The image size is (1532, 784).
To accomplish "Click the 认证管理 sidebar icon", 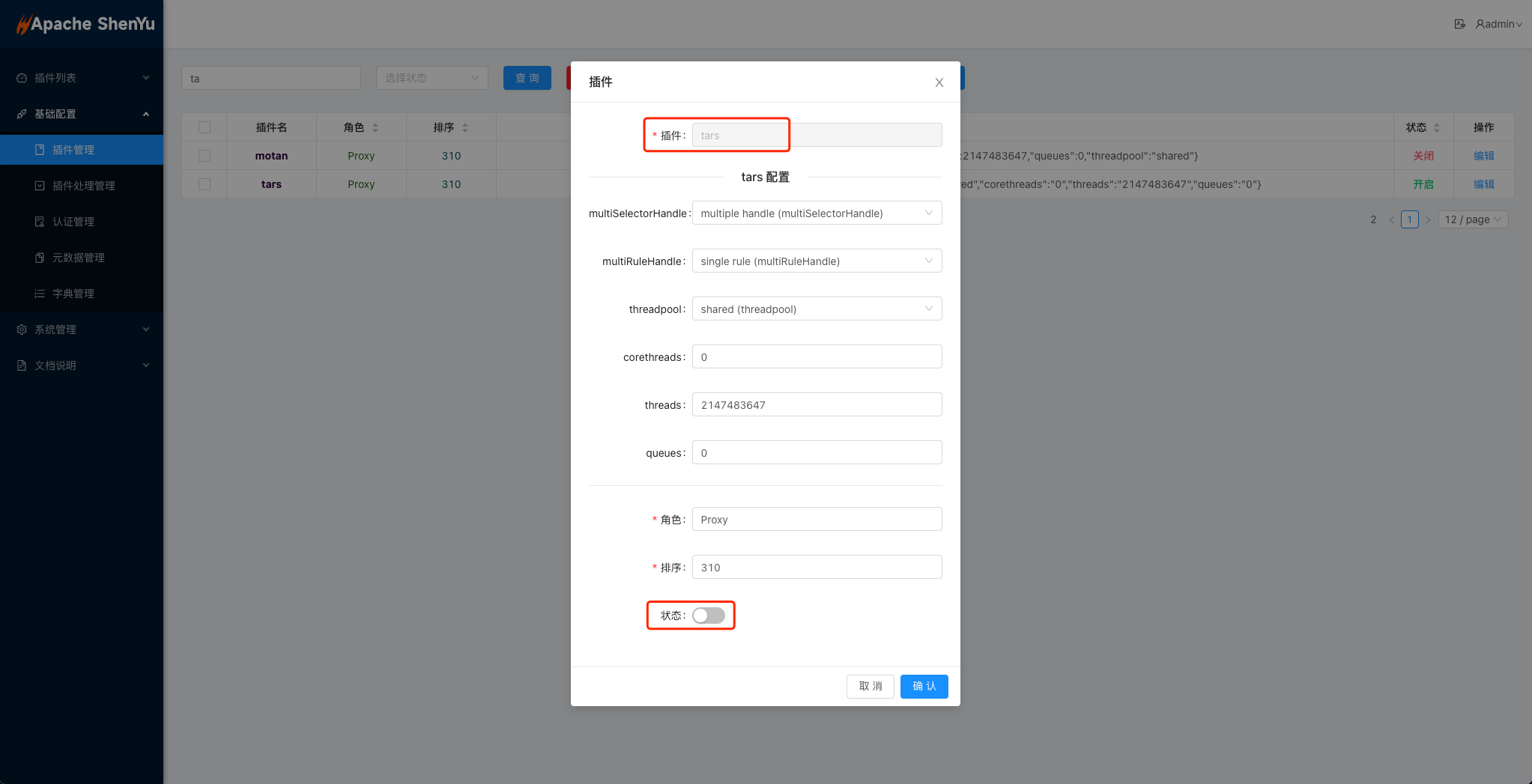I will point(40,222).
